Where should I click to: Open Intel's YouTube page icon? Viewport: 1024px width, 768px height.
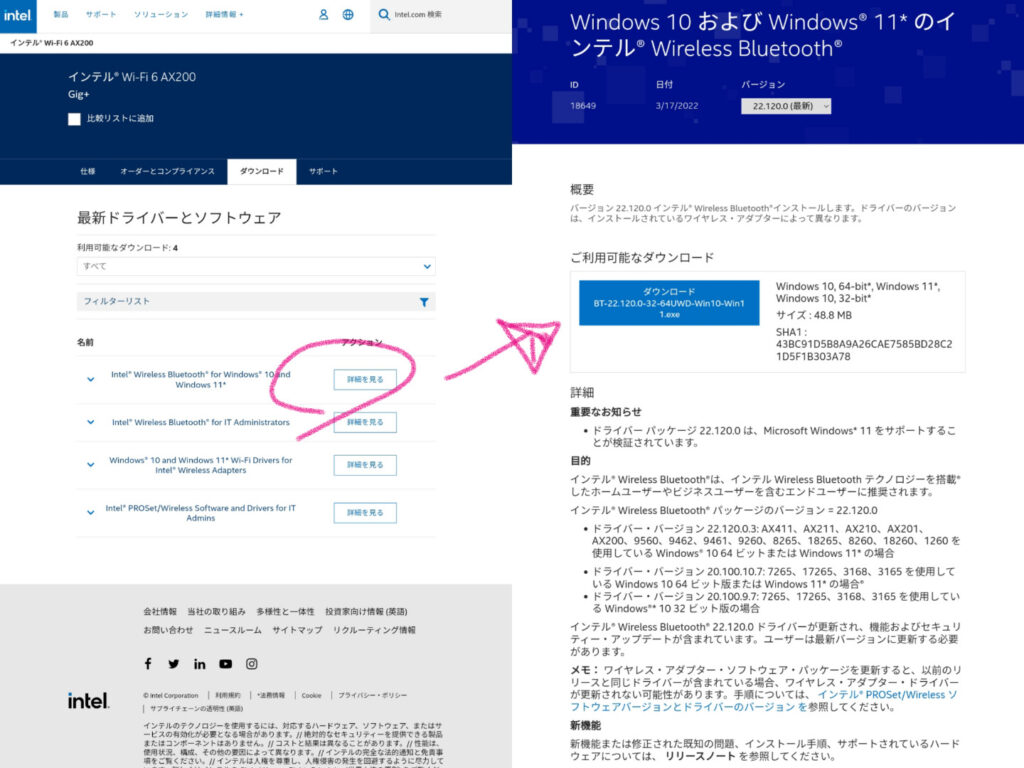tap(225, 664)
